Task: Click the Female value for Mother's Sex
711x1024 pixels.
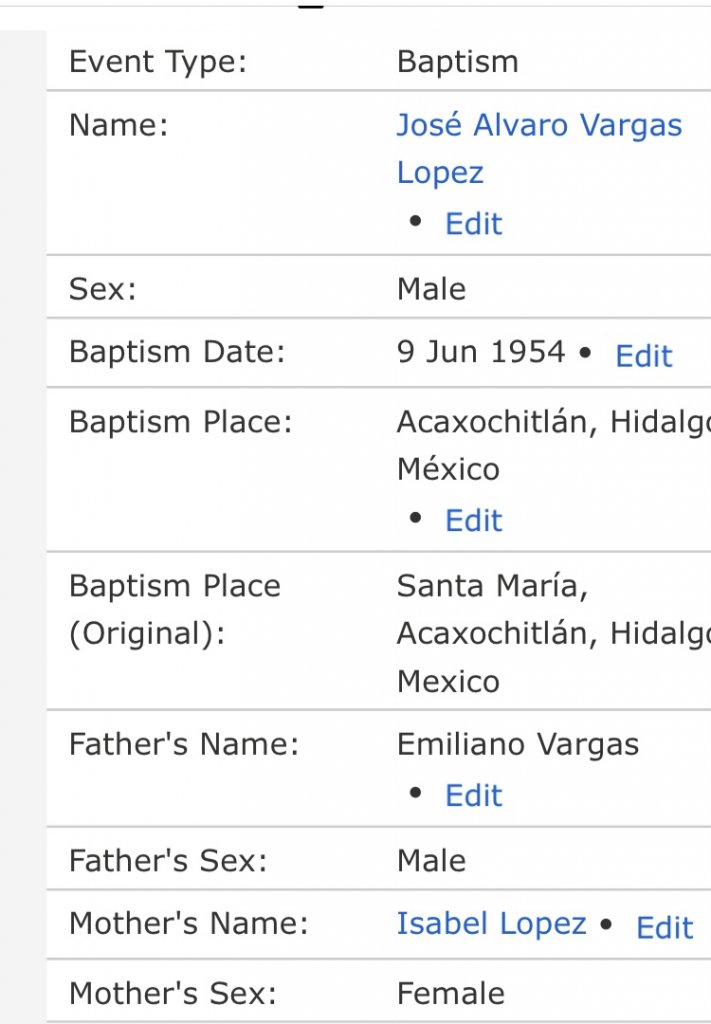Action: tap(450, 993)
